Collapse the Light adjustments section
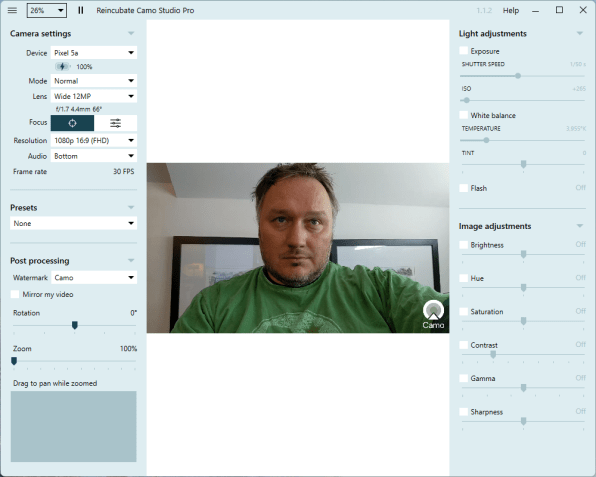The image size is (596, 477). pyautogui.click(x=580, y=33)
